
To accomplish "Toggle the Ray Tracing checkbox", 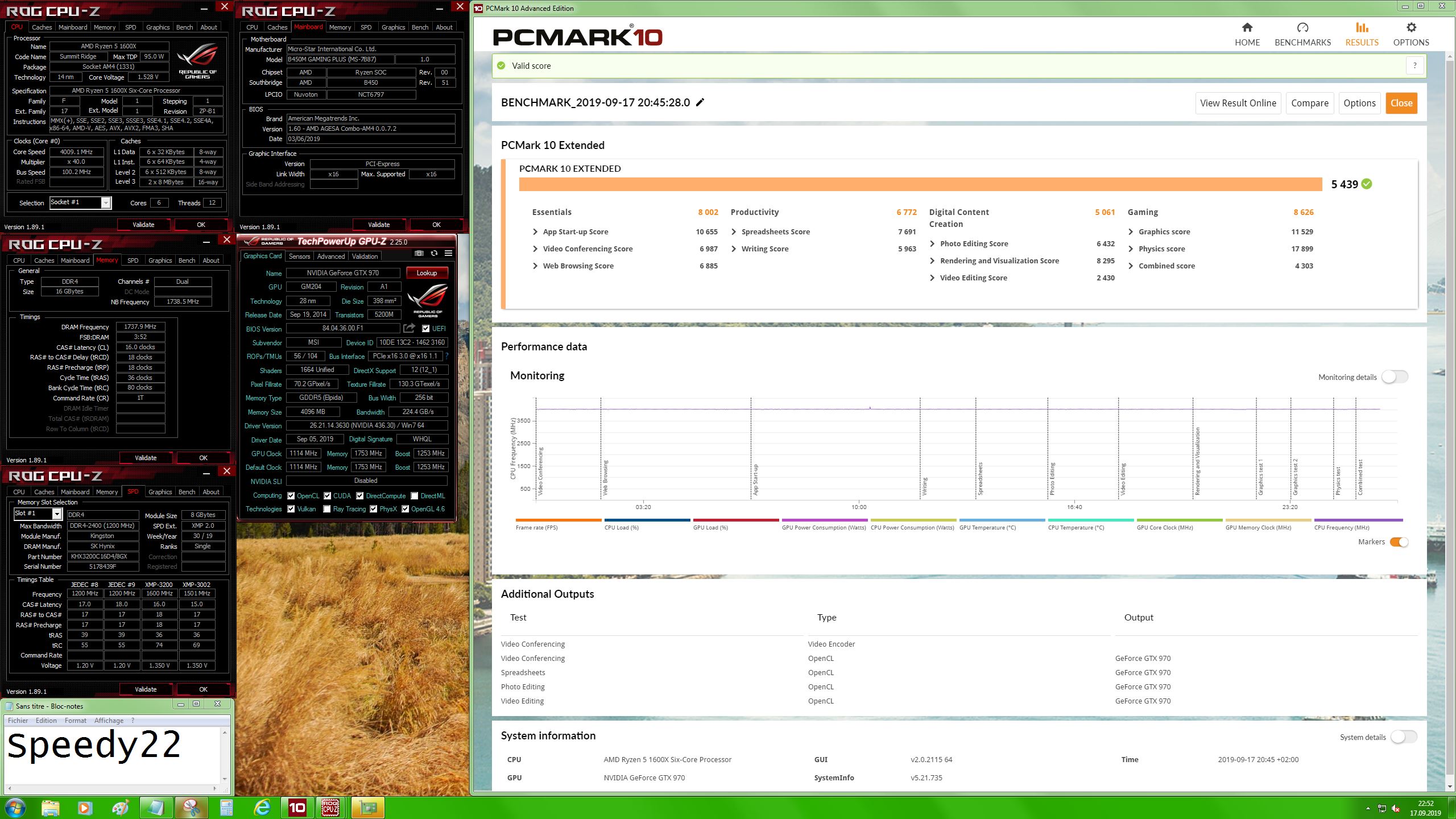I will [x=327, y=509].
